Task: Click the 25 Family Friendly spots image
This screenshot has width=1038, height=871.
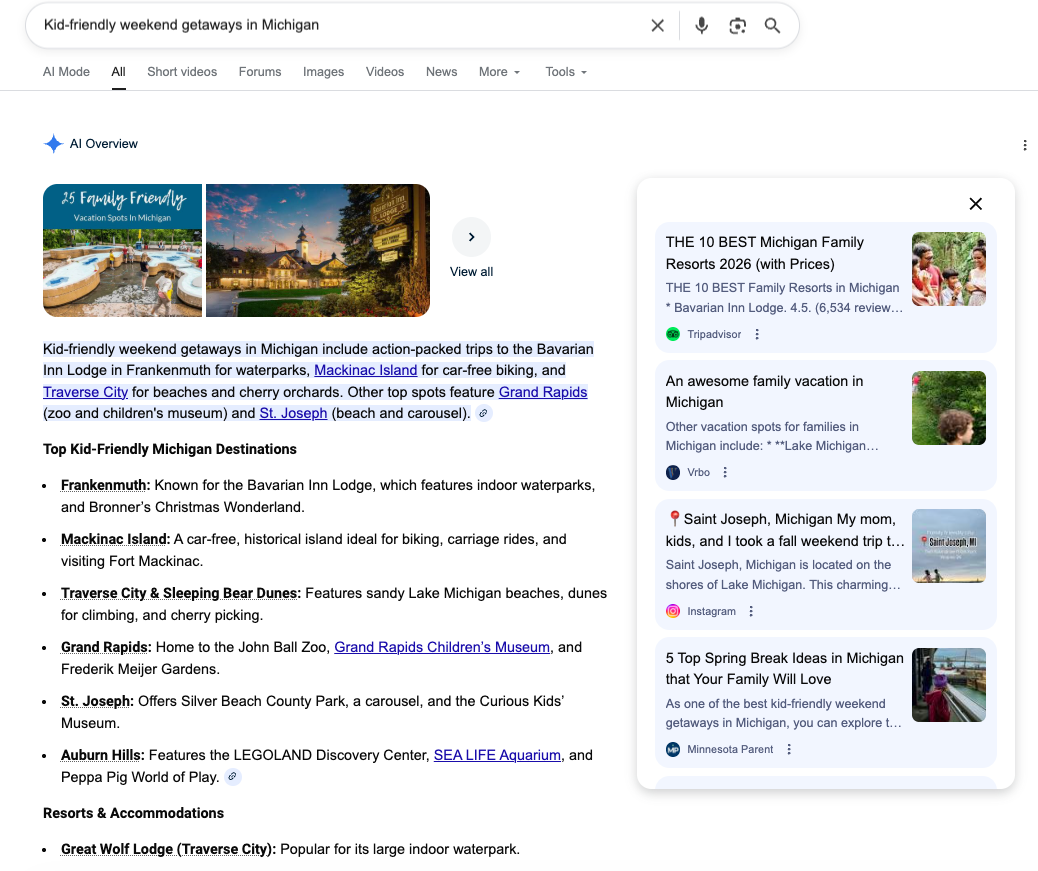Action: 122,250
